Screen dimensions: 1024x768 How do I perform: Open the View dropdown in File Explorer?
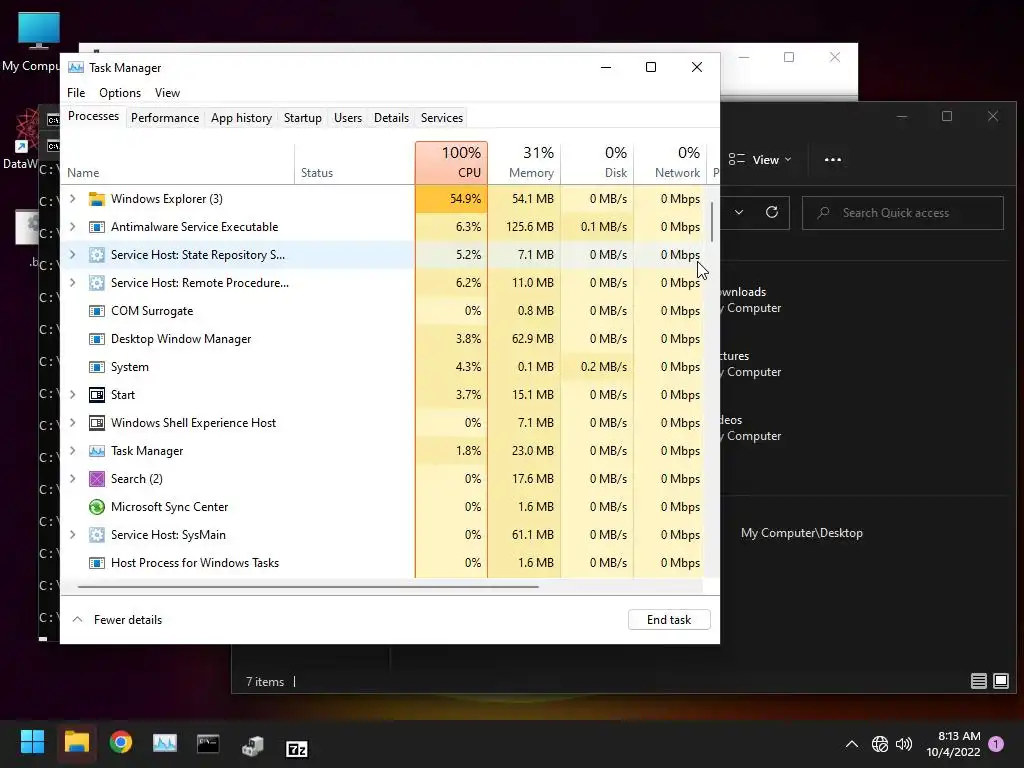(760, 160)
